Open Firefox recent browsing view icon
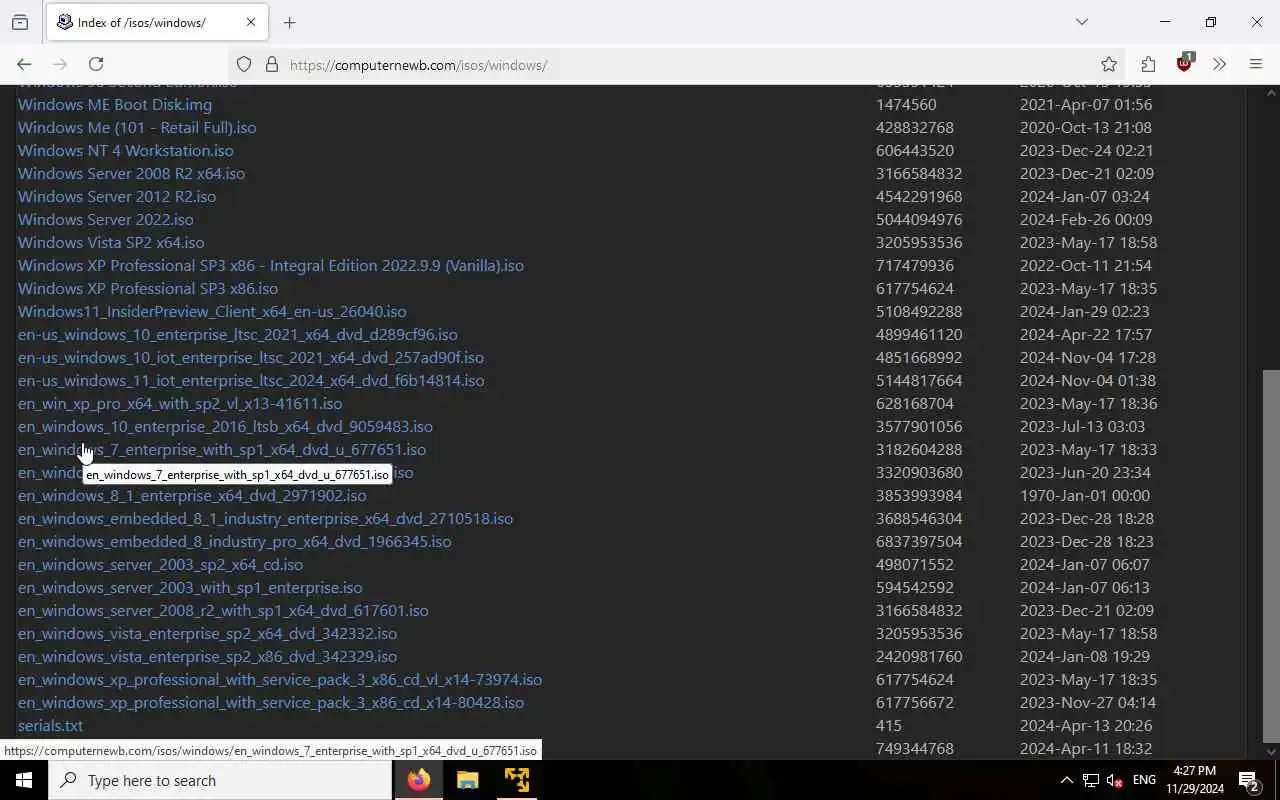 [x=20, y=22]
